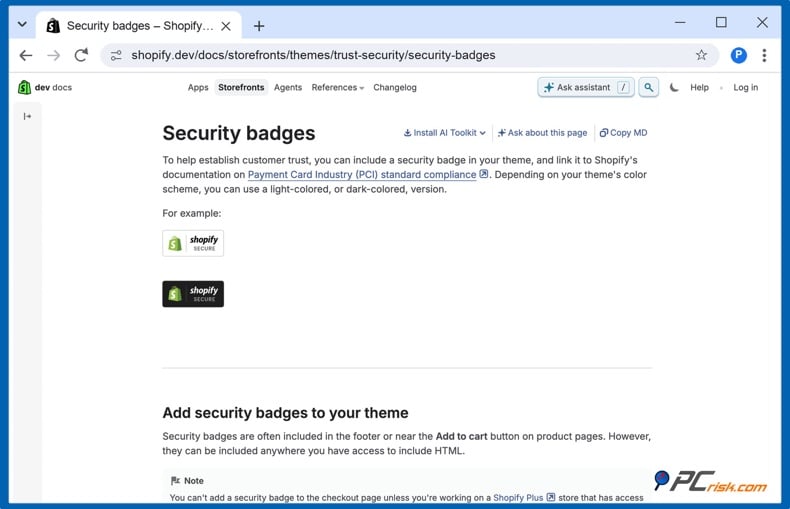Maximize the browser window
790x509 pixels.
pos(721,23)
